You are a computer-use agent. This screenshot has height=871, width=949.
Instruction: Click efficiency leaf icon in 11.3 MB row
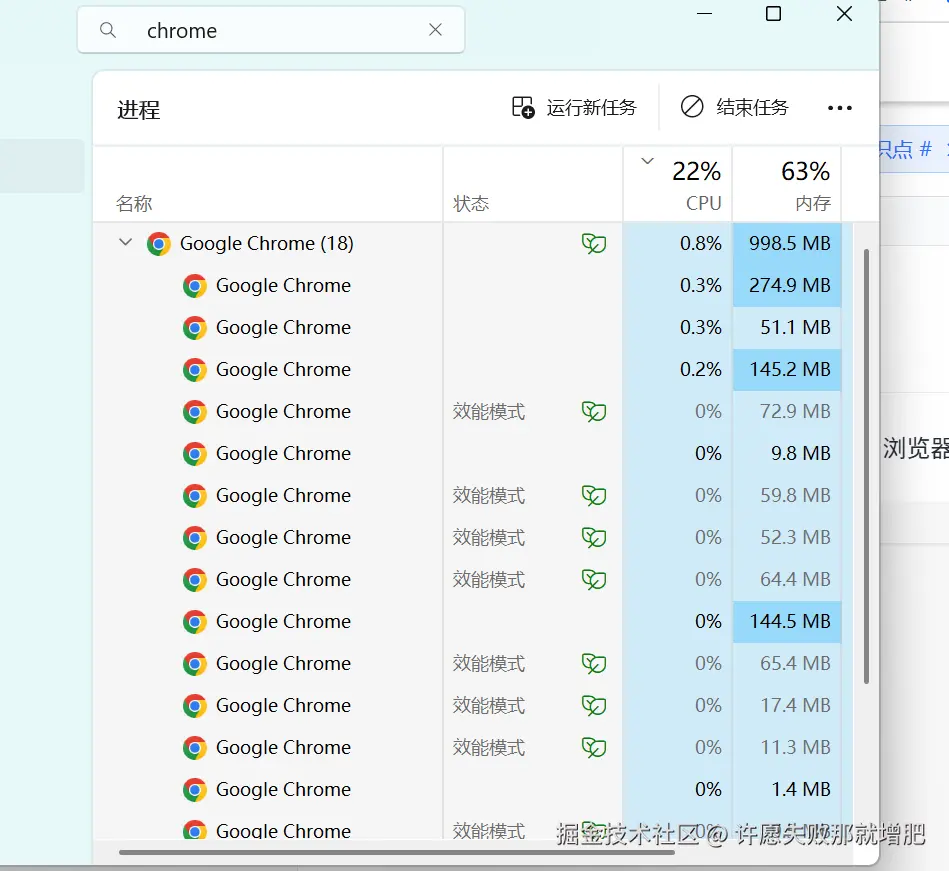click(594, 748)
